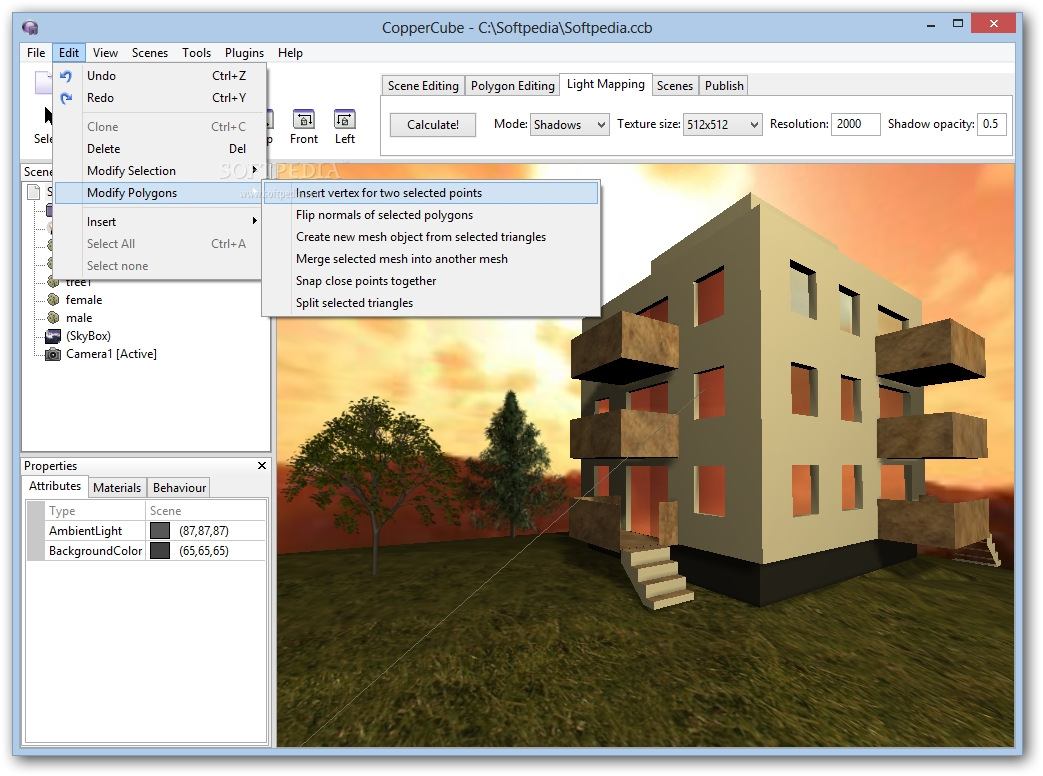
Task: Switch to Scenes tab
Action: [x=674, y=86]
